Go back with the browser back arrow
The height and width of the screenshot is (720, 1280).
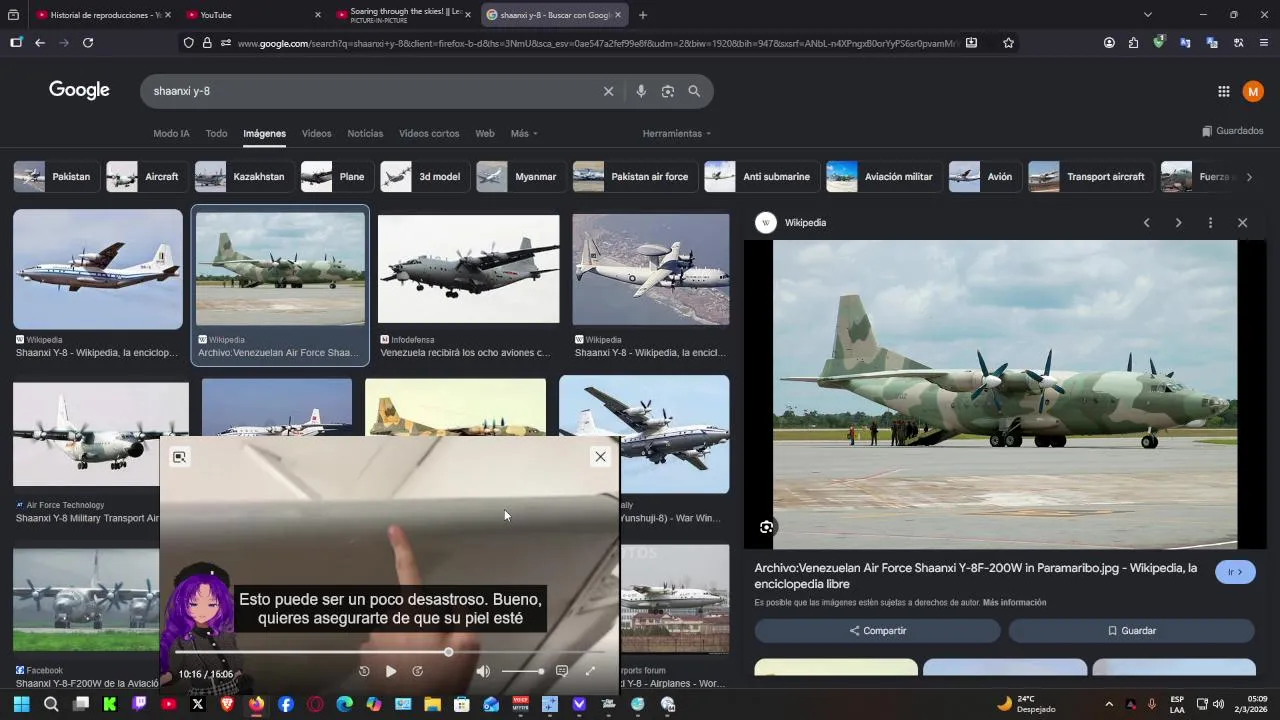[40, 43]
